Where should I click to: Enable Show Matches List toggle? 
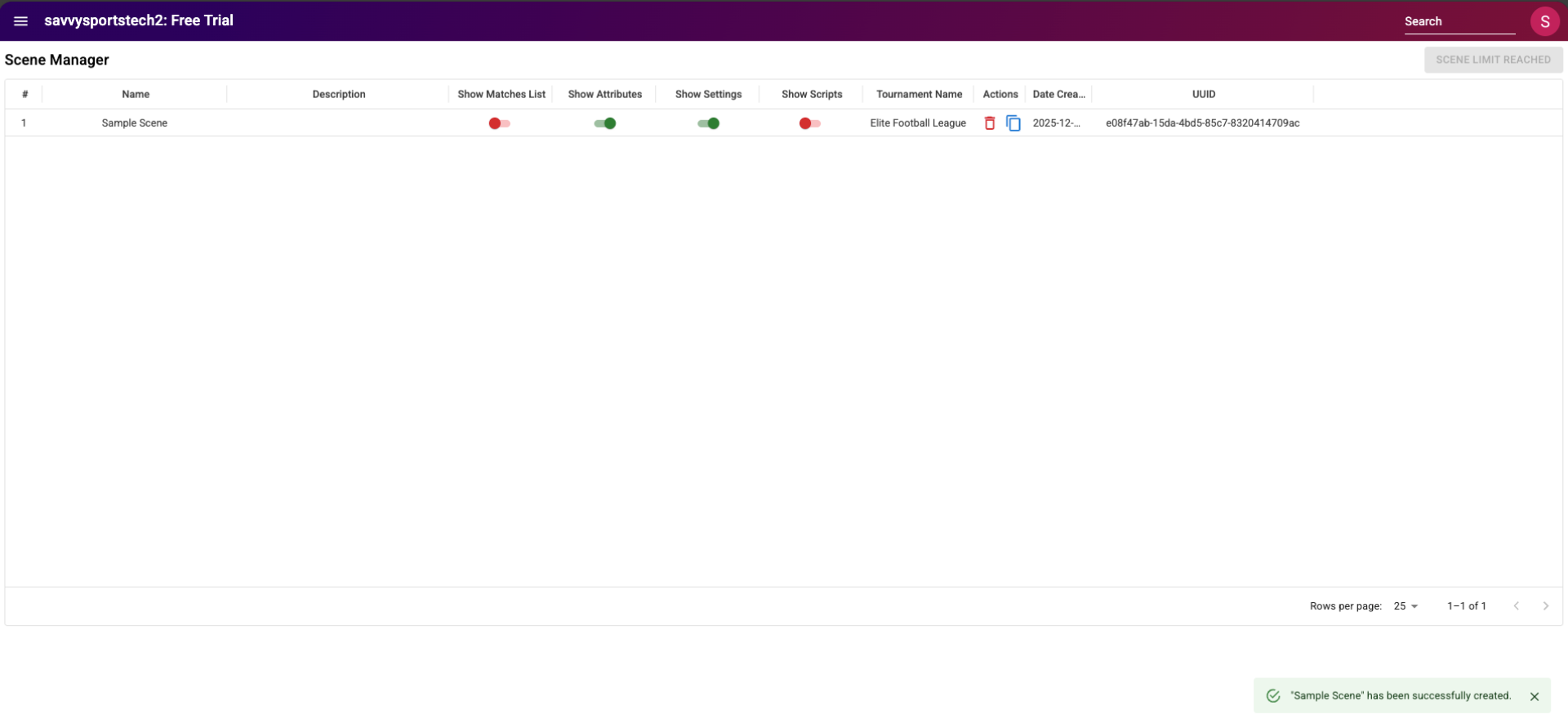click(x=499, y=123)
